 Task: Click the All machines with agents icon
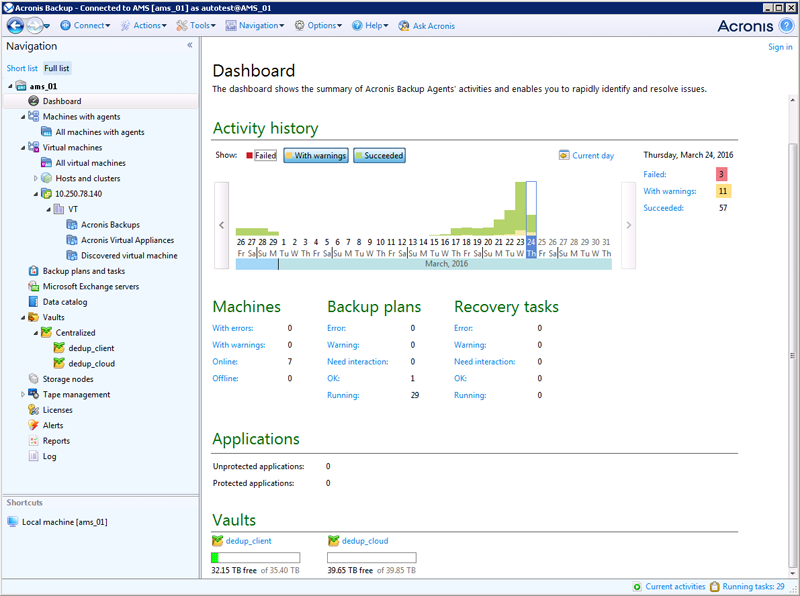click(46, 132)
